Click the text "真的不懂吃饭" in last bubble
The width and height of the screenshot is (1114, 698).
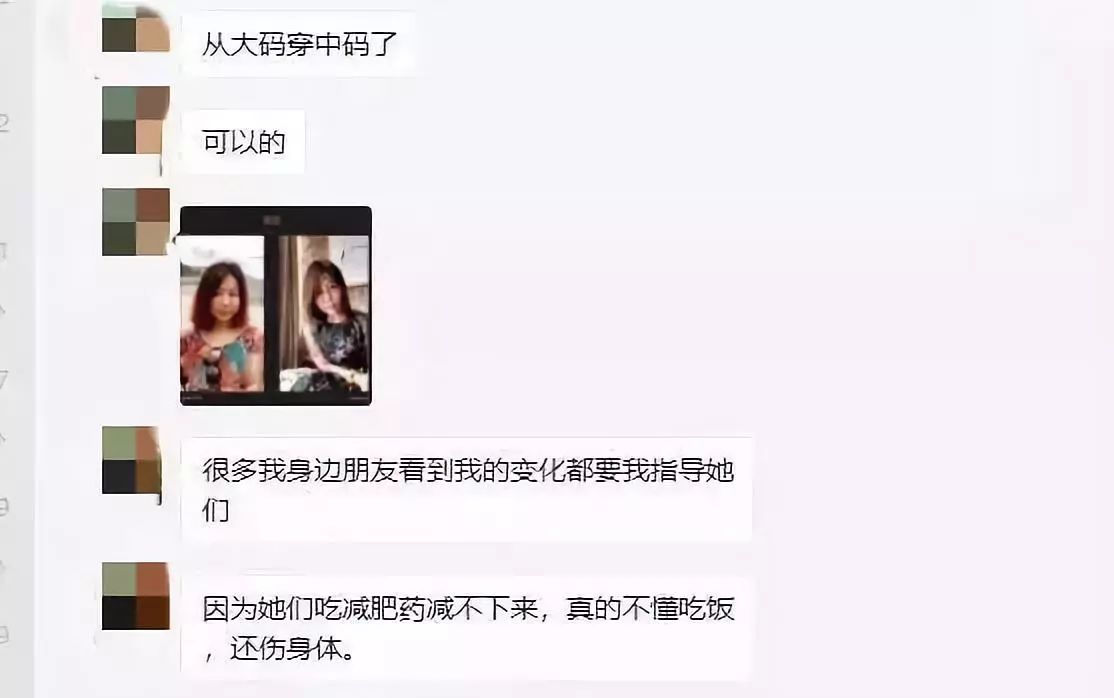coord(650,609)
